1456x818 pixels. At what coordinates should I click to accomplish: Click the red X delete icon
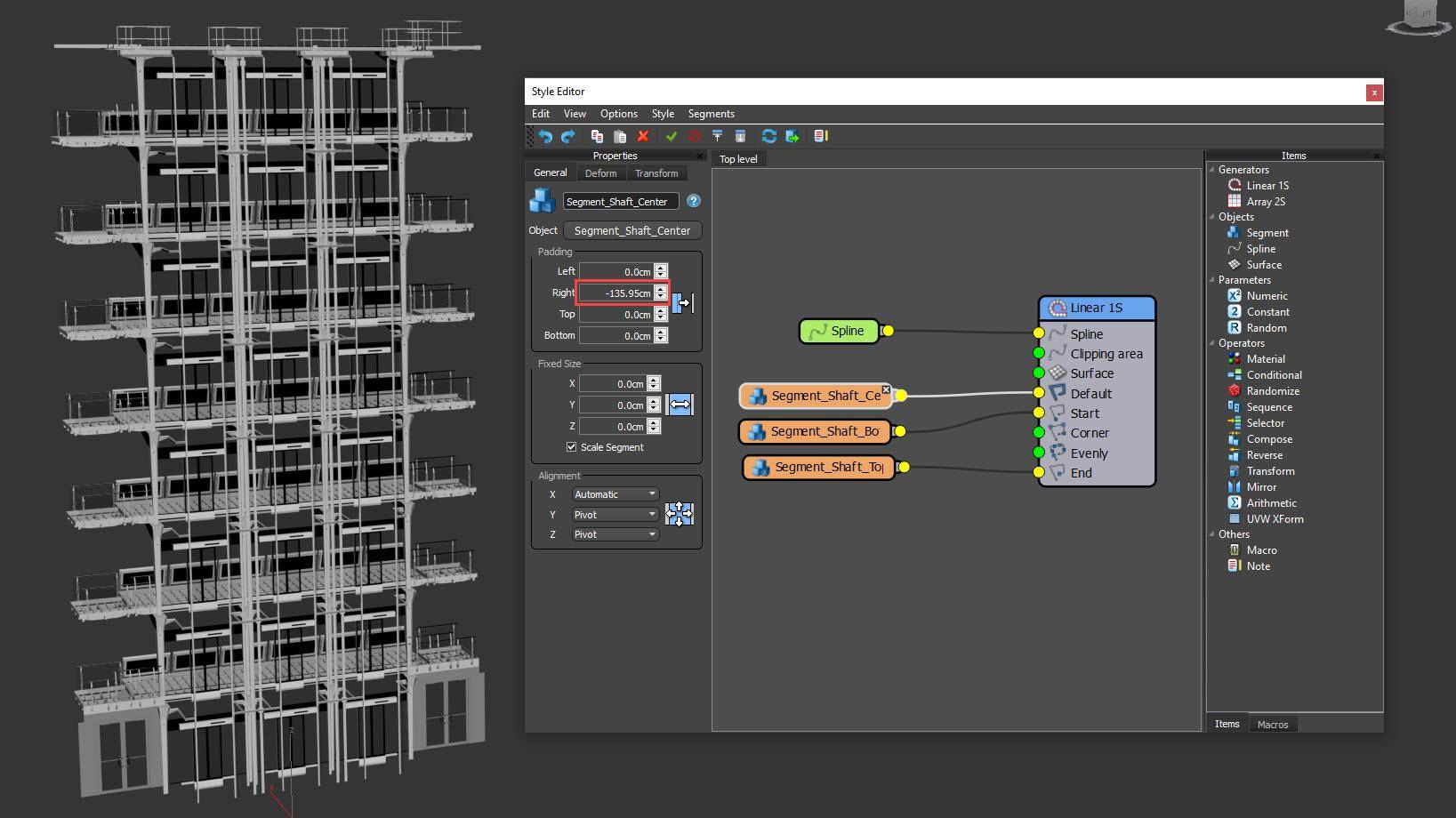[643, 136]
